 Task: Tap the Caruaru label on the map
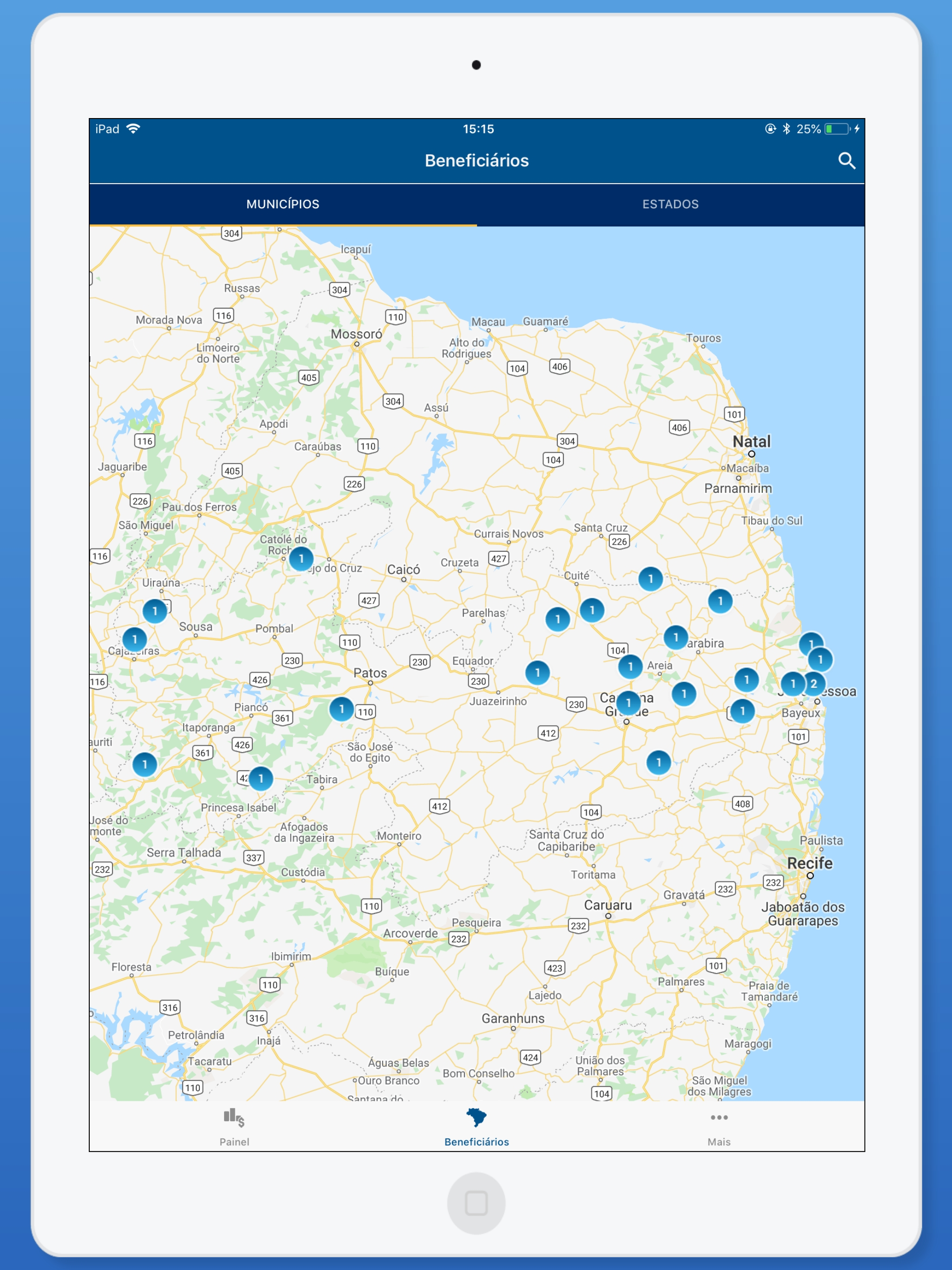[x=608, y=905]
